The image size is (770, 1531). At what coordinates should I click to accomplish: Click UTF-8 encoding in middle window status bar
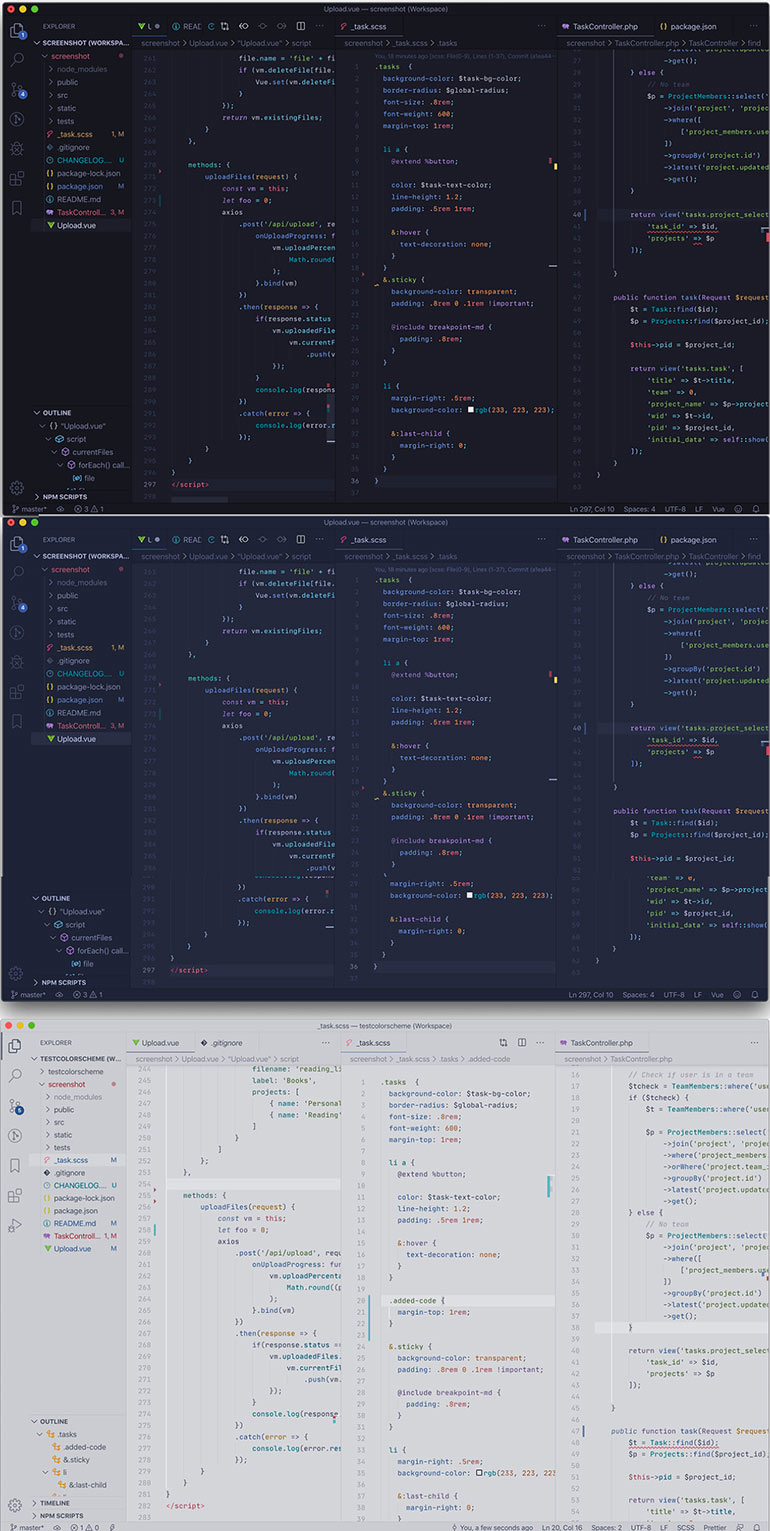(x=673, y=995)
